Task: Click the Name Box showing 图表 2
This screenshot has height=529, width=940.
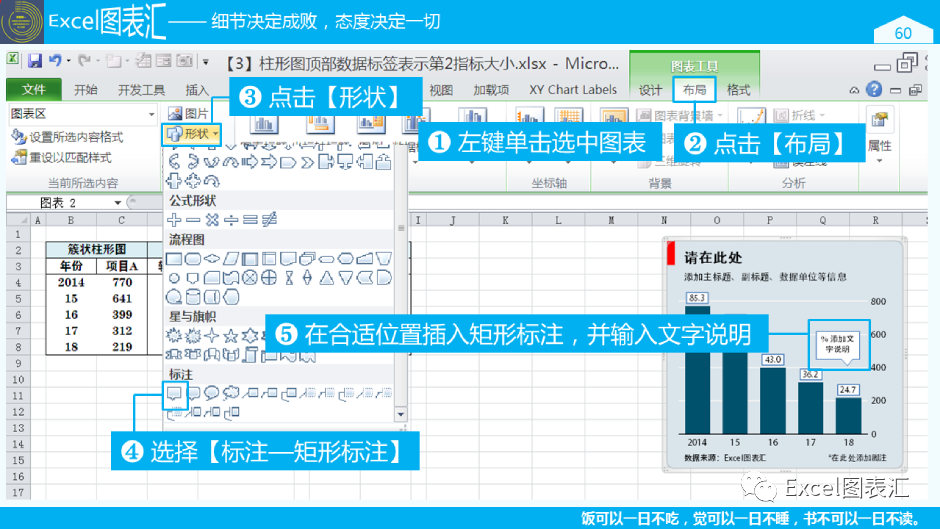Action: (x=58, y=203)
